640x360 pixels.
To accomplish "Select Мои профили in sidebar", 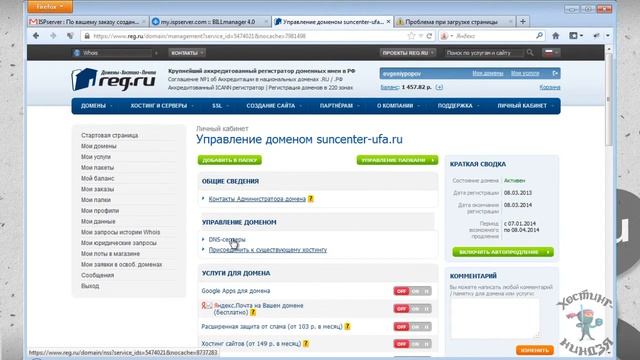I will coord(100,211).
